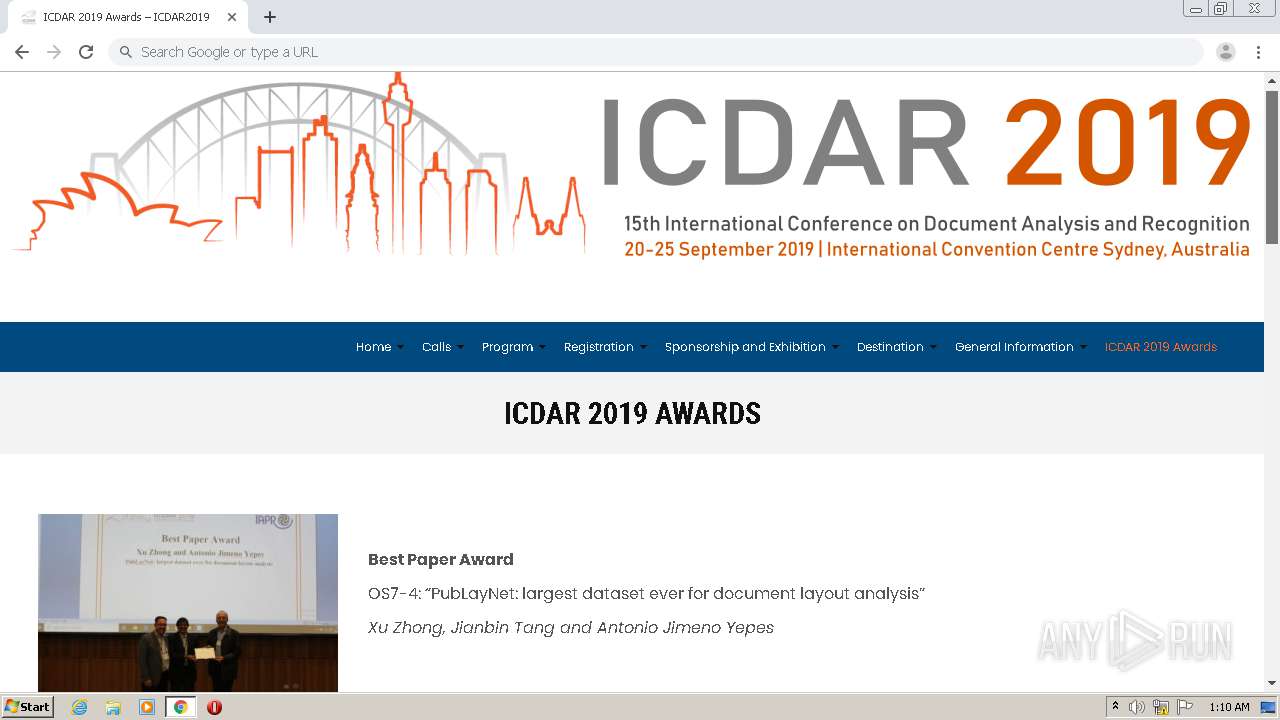Click the red Opera taskbar icon
The height and width of the screenshot is (720, 1280).
214,707
